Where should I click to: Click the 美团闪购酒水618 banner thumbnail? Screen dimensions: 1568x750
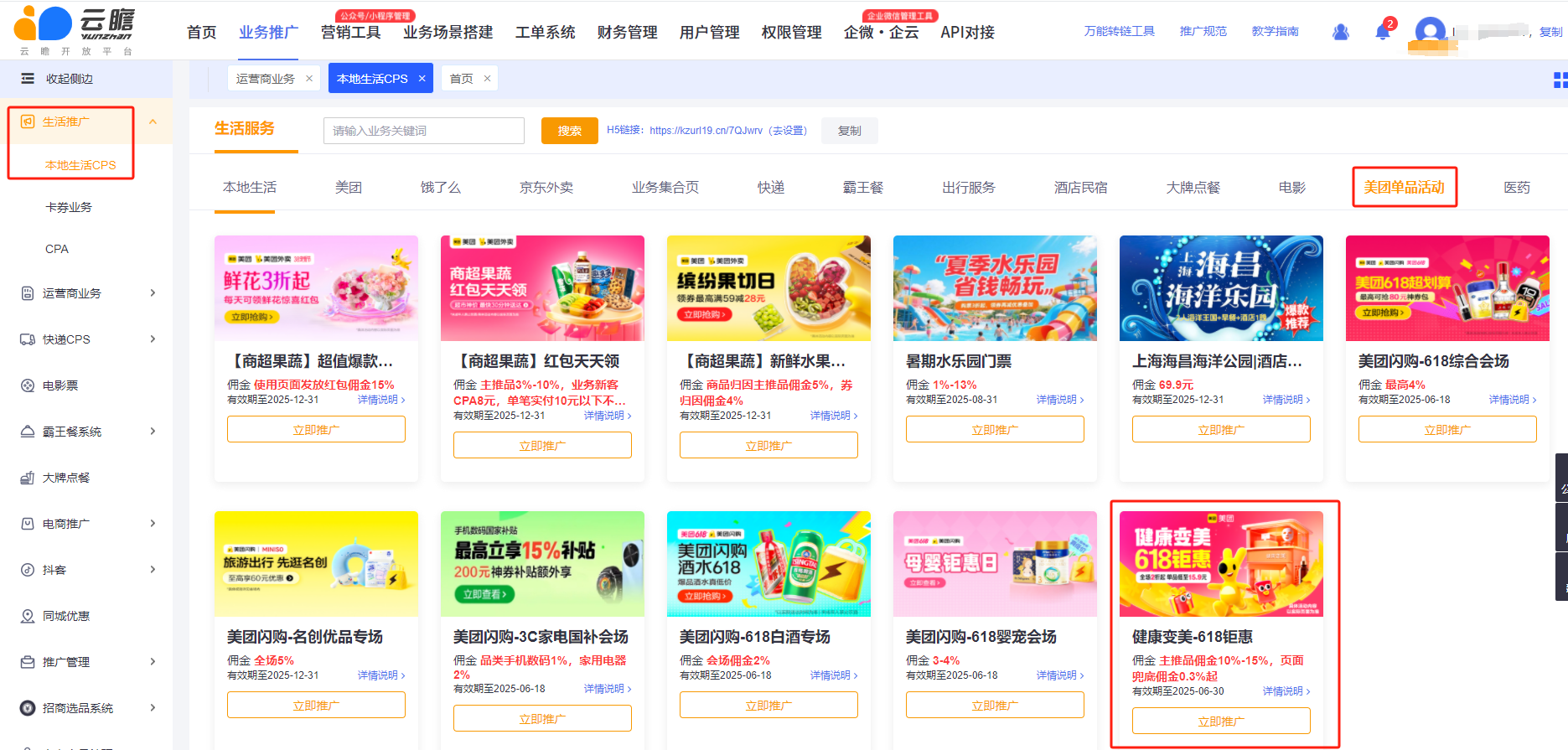point(768,564)
